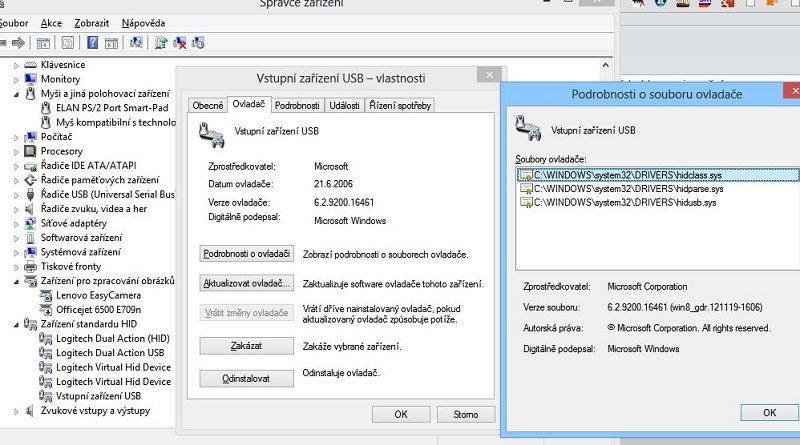800x445 pixels.
Task: Click the Tiskové fronty printer icon
Action: coord(31,266)
